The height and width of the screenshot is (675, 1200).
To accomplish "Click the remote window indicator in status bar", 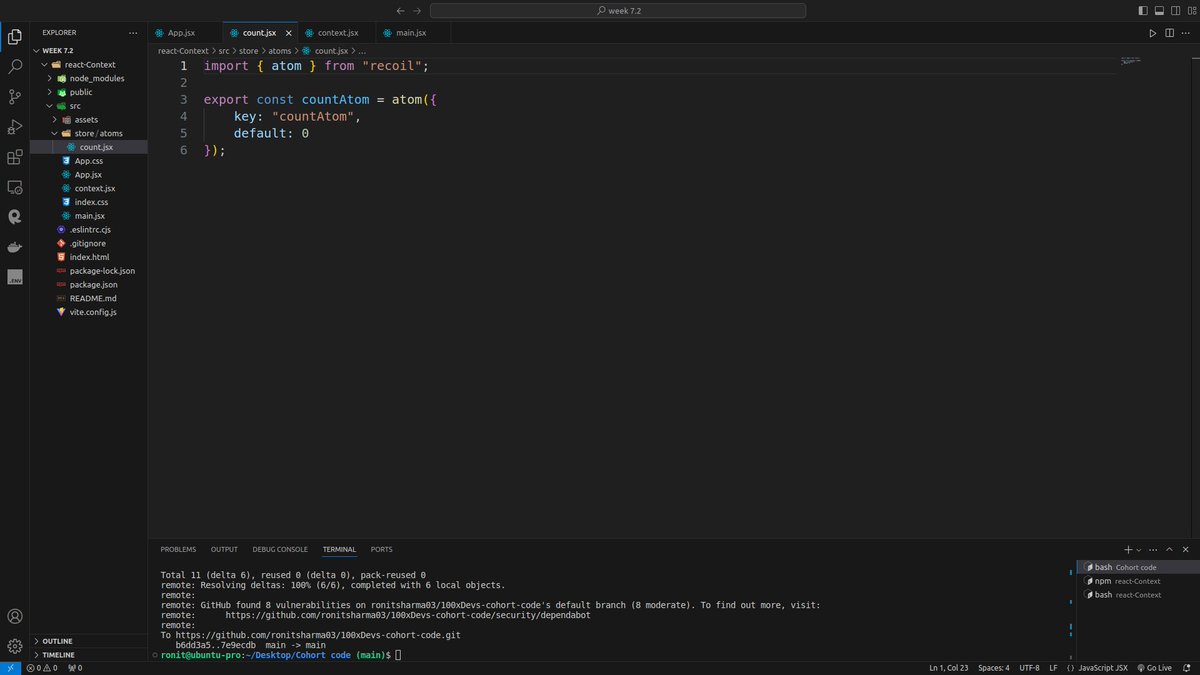I will pyautogui.click(x=10, y=668).
